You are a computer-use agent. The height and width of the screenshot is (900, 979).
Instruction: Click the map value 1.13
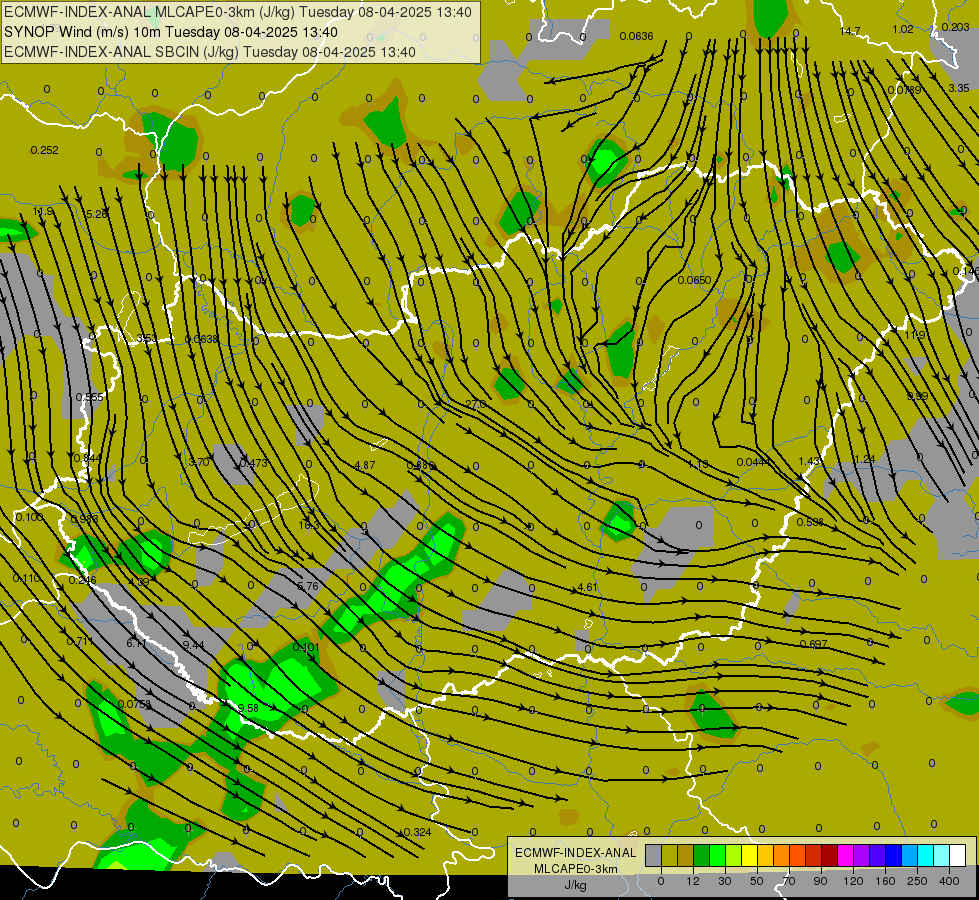(698, 463)
